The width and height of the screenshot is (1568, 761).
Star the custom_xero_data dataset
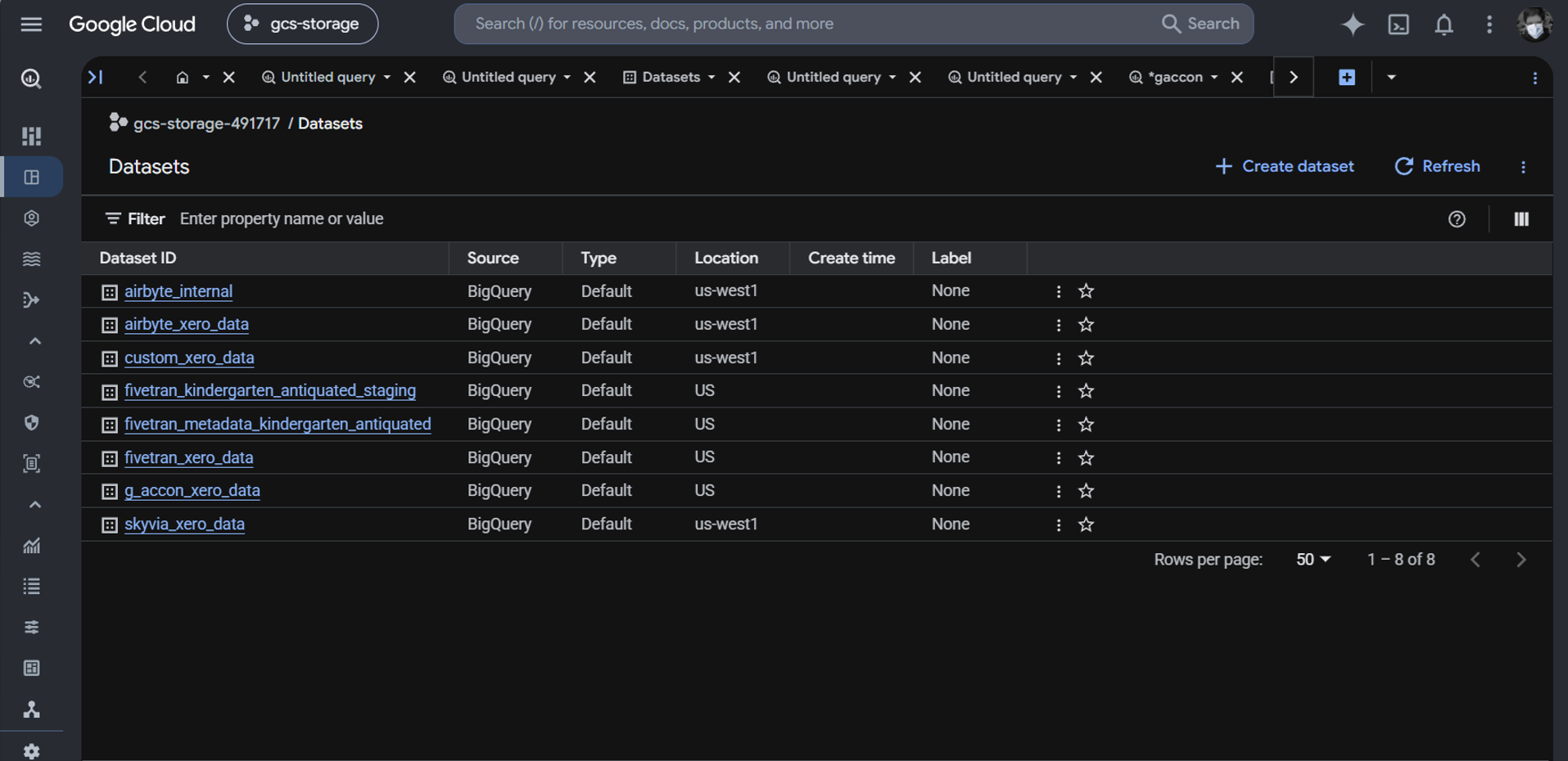tap(1086, 358)
